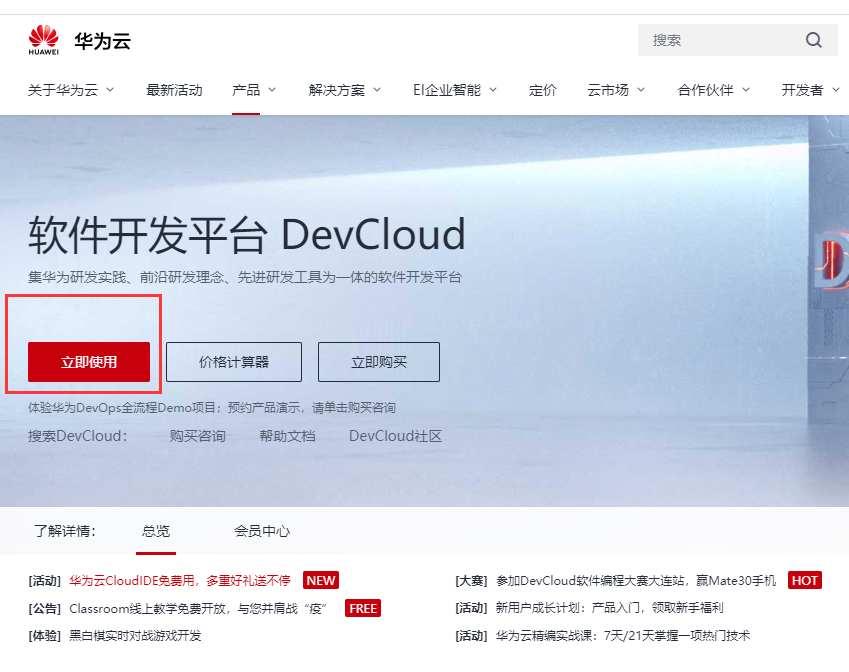This screenshot has height=672, width=849.
Task: Click the 搜索DevCloud: label
Action: [77, 436]
